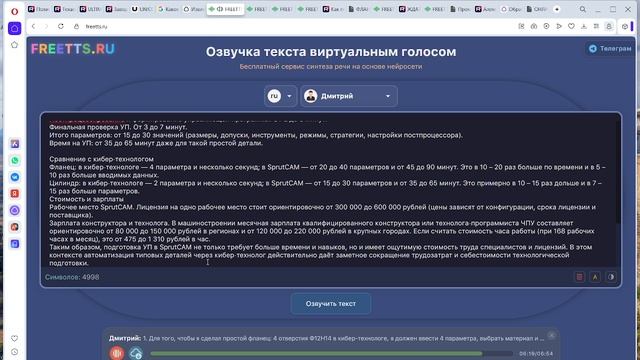Switch to the first browser tab
640x360 pixels.
point(38,9)
